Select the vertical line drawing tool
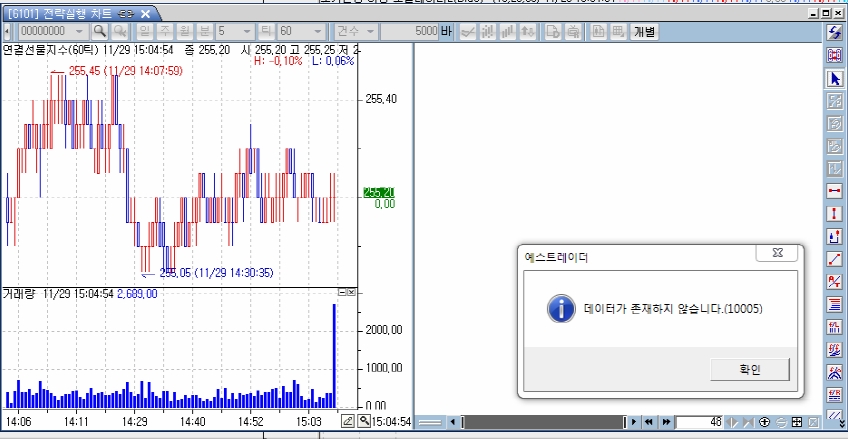 834,214
